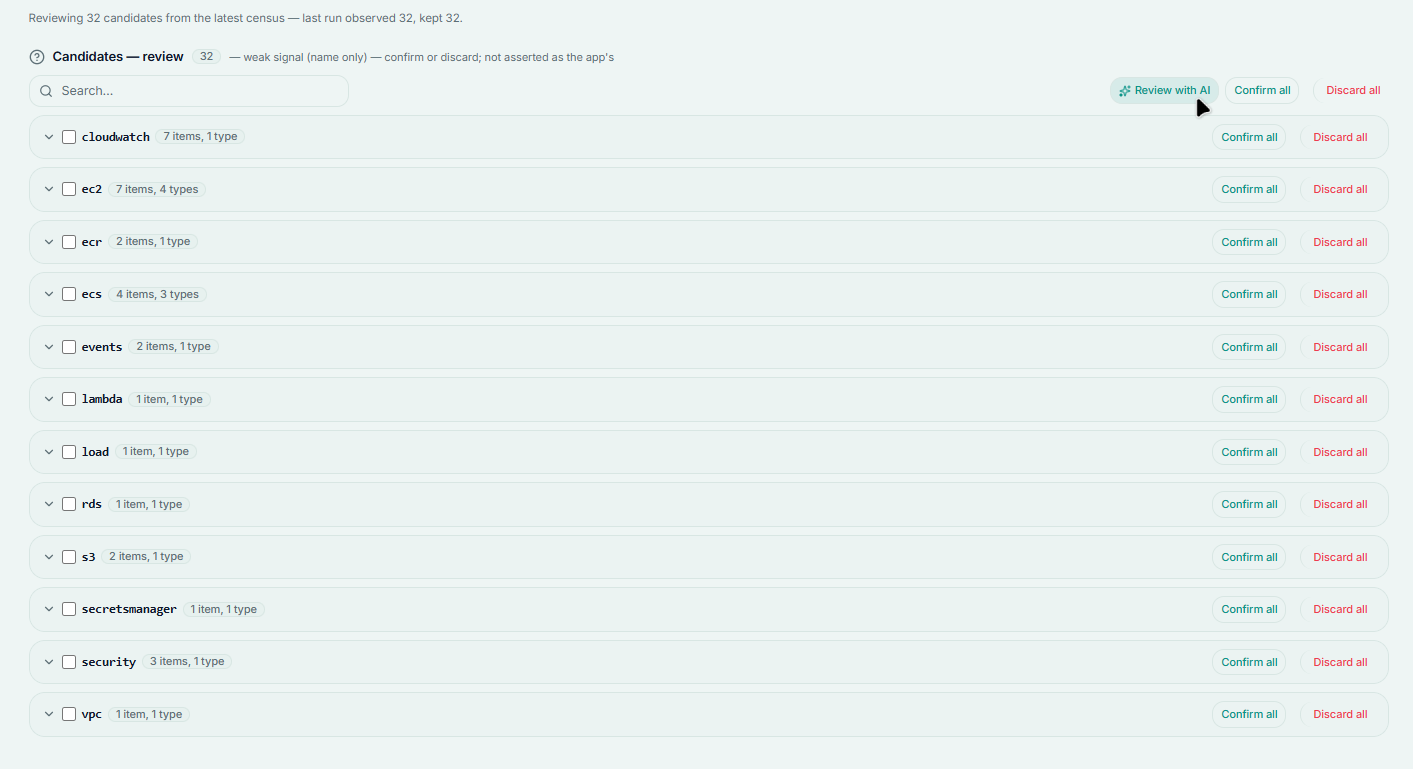Image resolution: width=1413 pixels, height=769 pixels.
Task: Expand the load group chevron
Action: [x=49, y=452]
